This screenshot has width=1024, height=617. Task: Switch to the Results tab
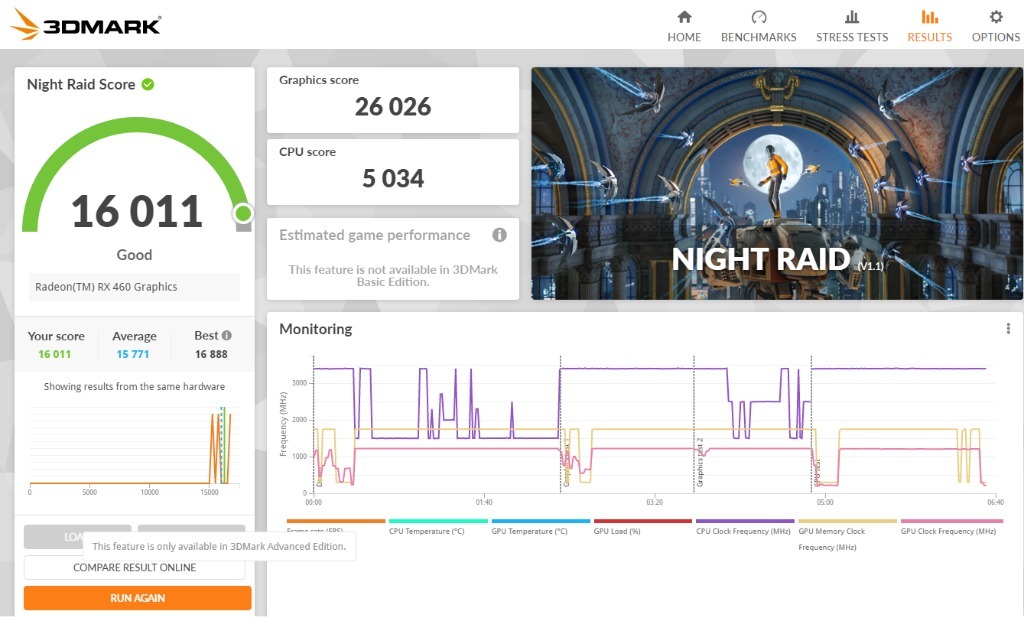tap(929, 26)
